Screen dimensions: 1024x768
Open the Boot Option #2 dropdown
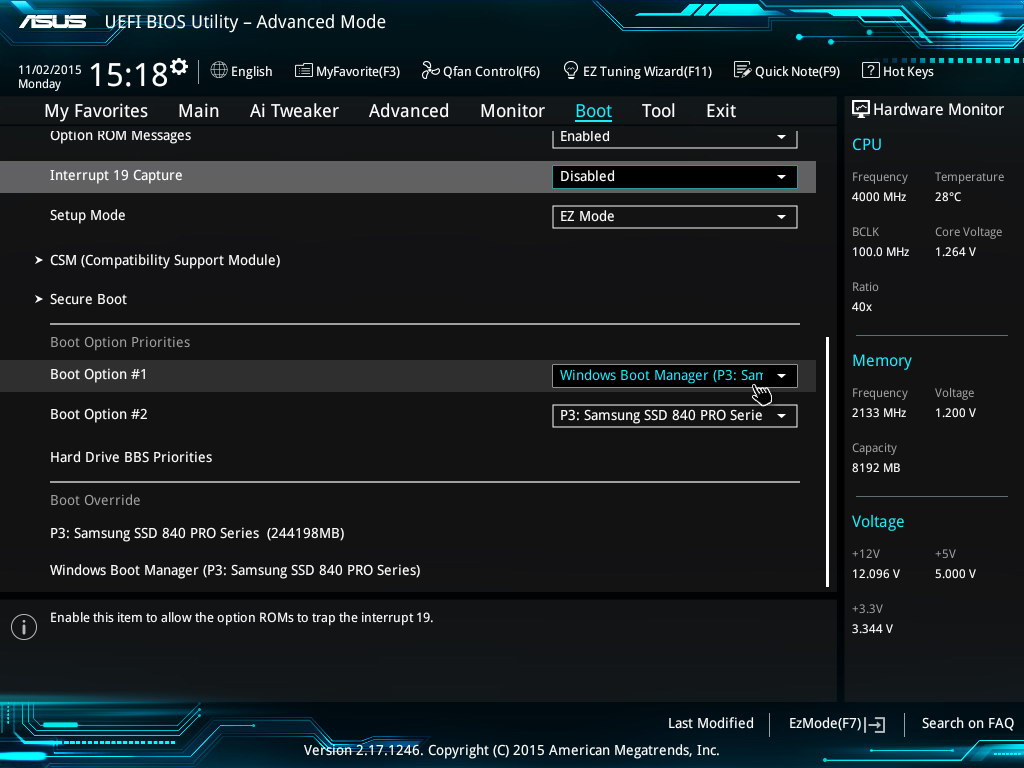click(x=674, y=415)
